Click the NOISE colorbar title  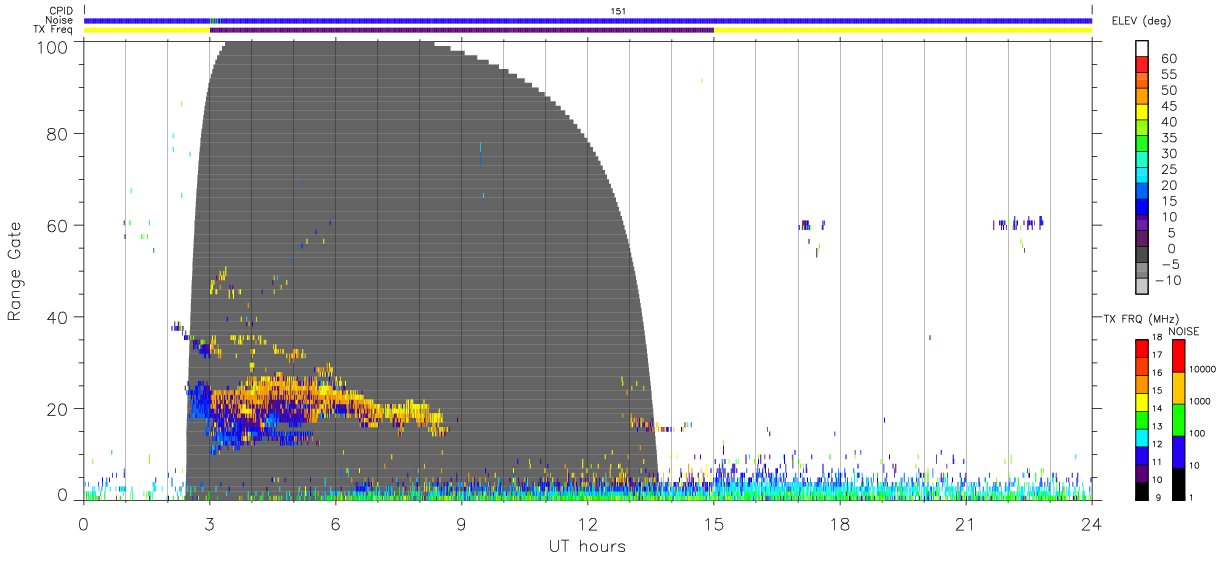pos(1184,331)
